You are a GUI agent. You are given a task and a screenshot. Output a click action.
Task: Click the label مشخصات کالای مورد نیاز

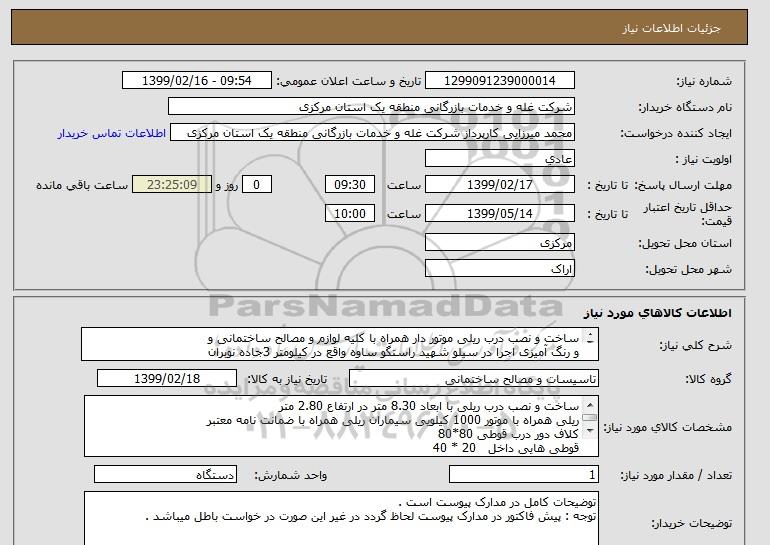pos(667,427)
